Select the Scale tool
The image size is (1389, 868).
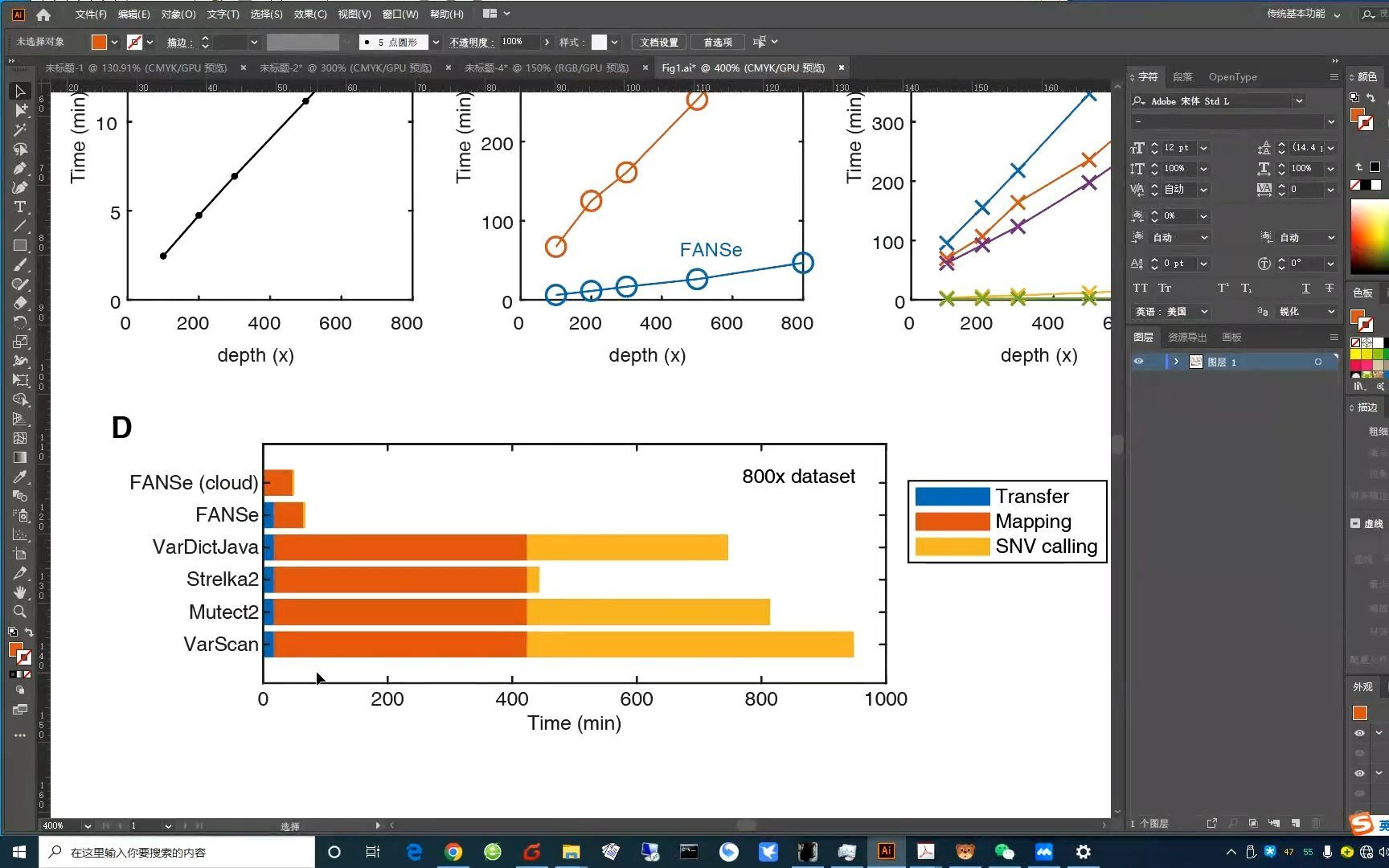(20, 342)
